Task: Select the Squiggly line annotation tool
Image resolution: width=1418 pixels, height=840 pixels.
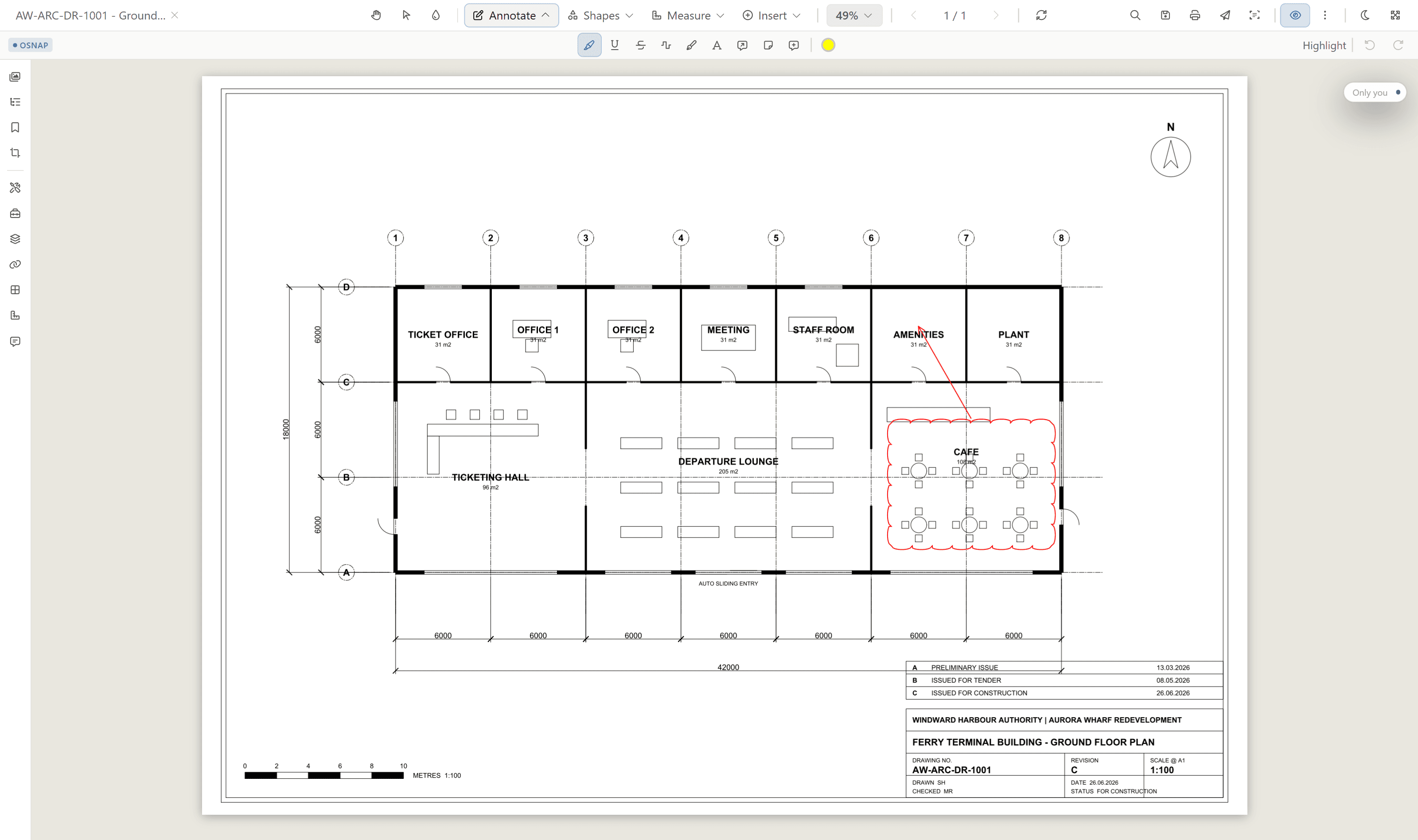Action: click(666, 45)
